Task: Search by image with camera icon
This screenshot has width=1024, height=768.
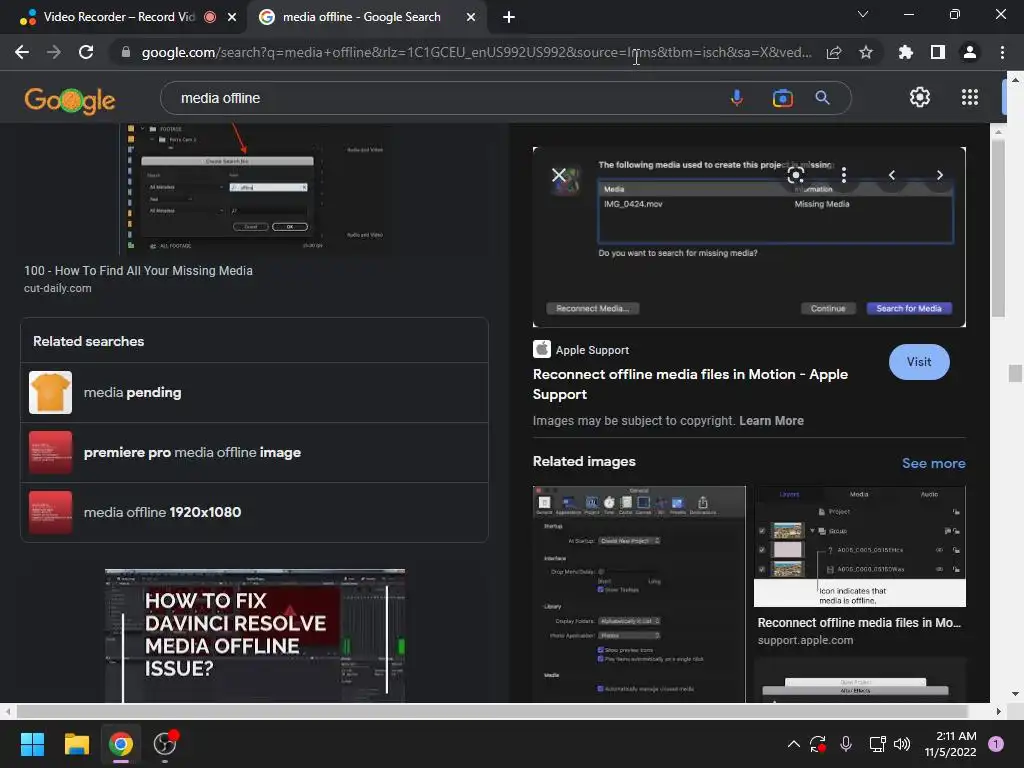Action: [782, 98]
